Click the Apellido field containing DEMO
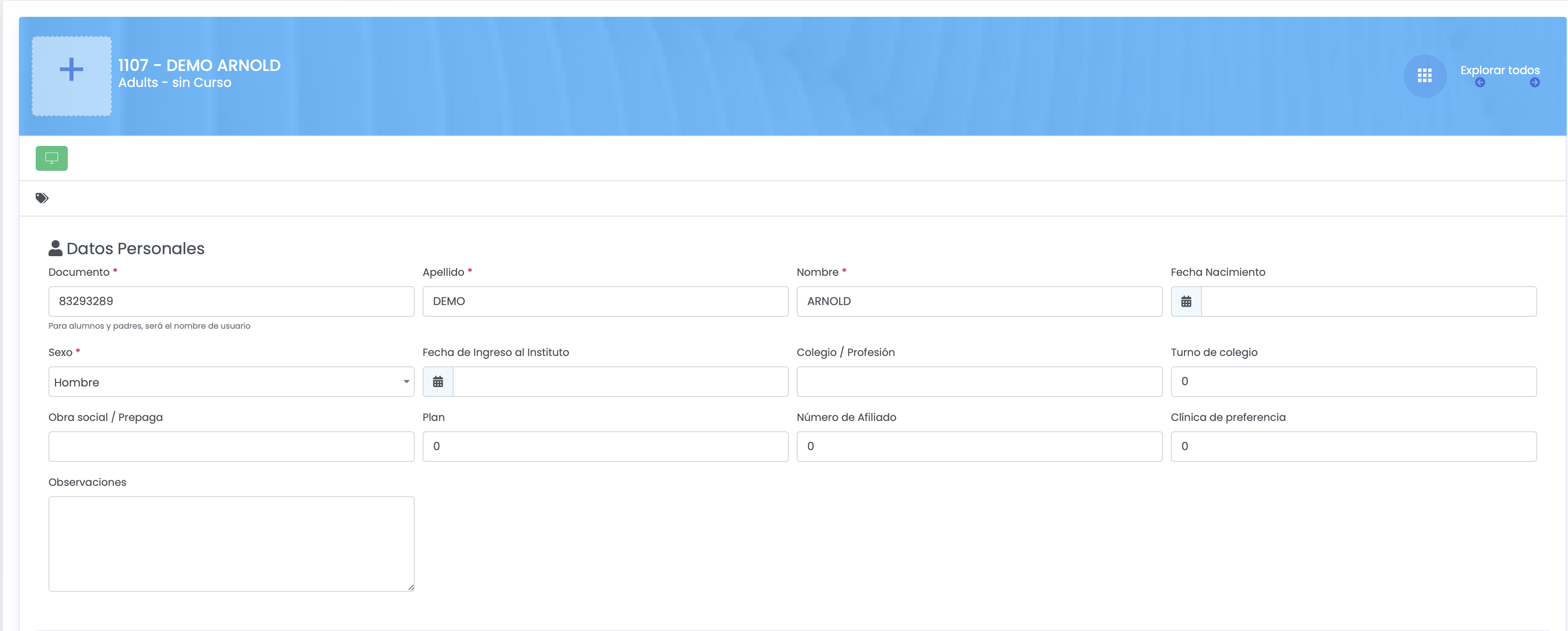Image resolution: width=1568 pixels, height=631 pixels. pos(605,301)
